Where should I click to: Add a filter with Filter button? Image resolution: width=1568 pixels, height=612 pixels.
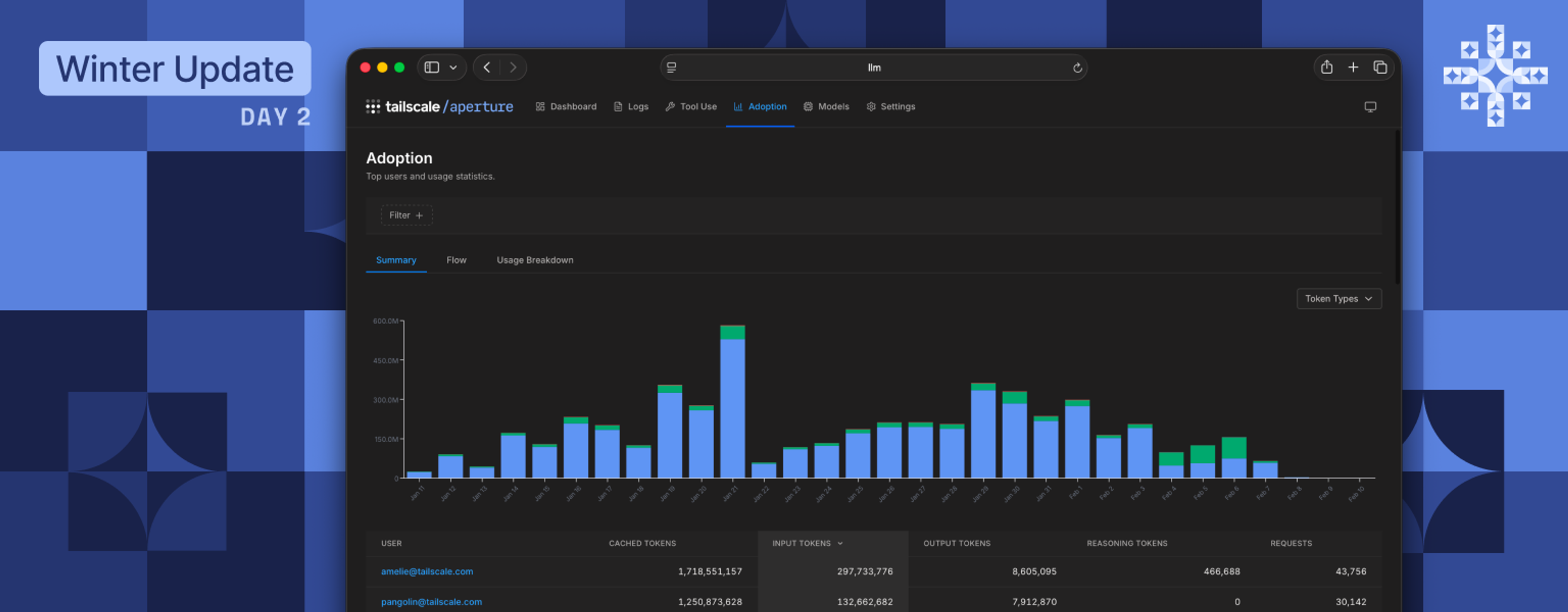406,215
